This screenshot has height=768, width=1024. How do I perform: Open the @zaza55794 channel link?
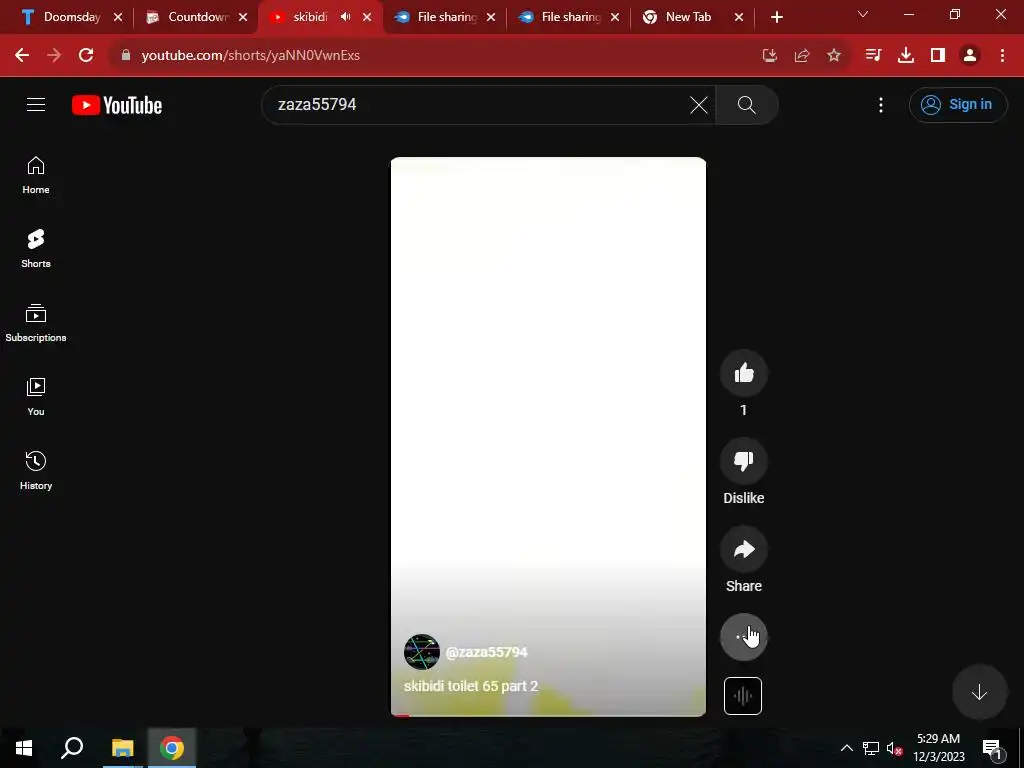pos(487,652)
